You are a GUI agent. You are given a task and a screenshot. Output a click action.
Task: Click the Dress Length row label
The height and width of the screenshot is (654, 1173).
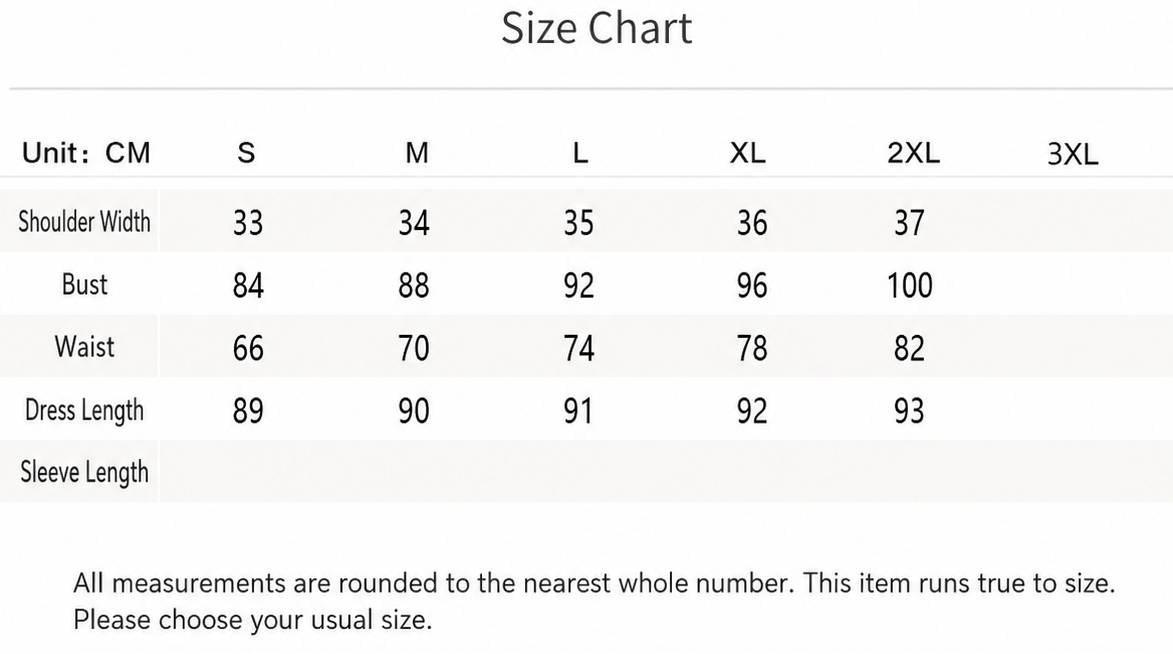point(84,411)
